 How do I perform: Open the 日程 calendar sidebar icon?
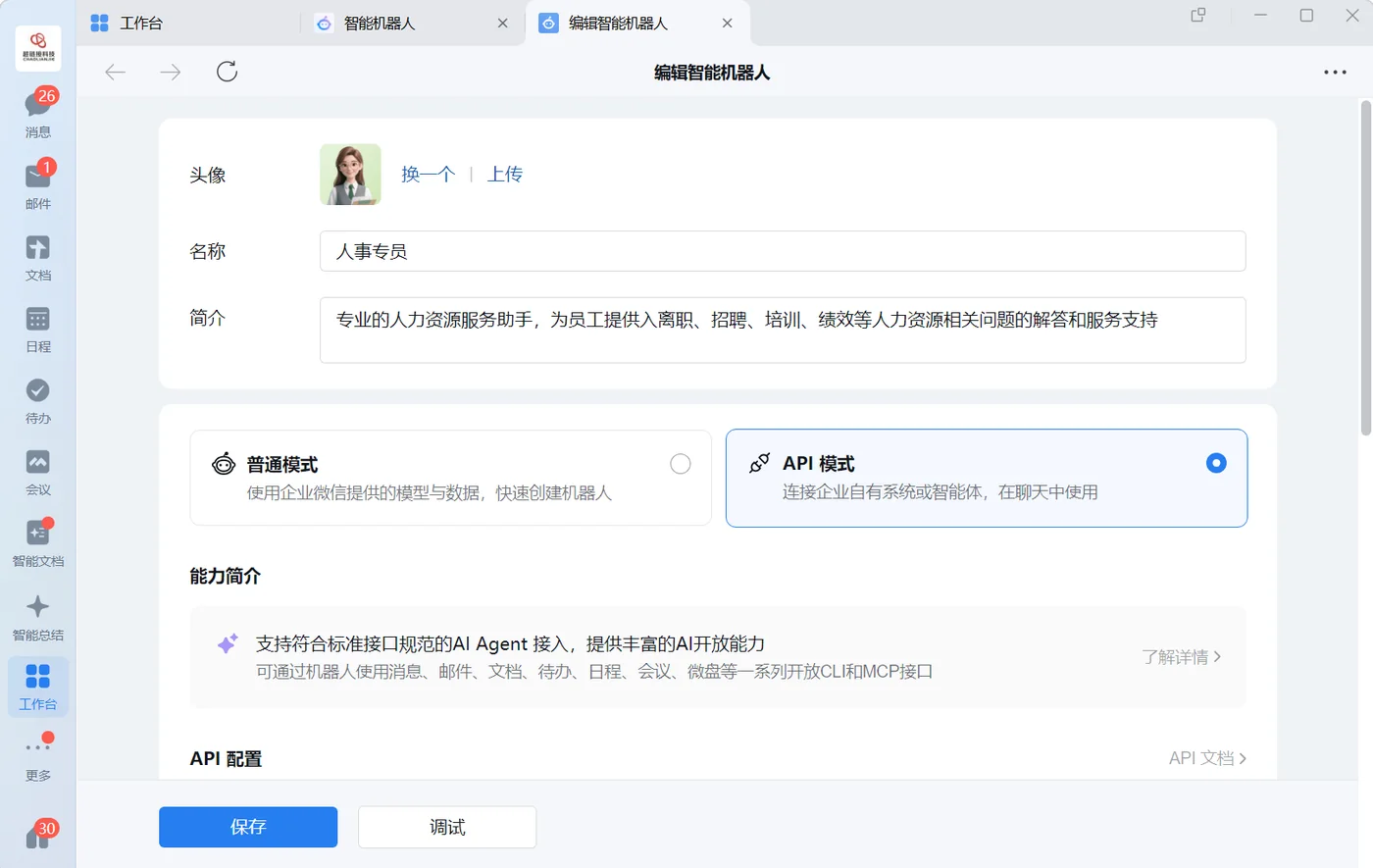pos(38,329)
